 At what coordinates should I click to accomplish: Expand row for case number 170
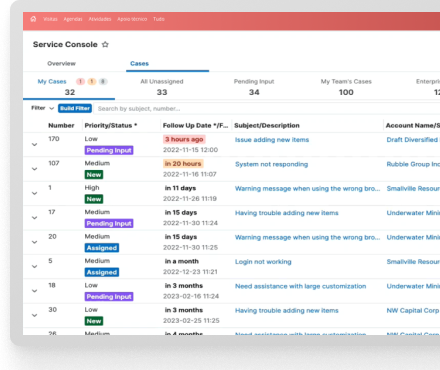[x=34, y=145]
